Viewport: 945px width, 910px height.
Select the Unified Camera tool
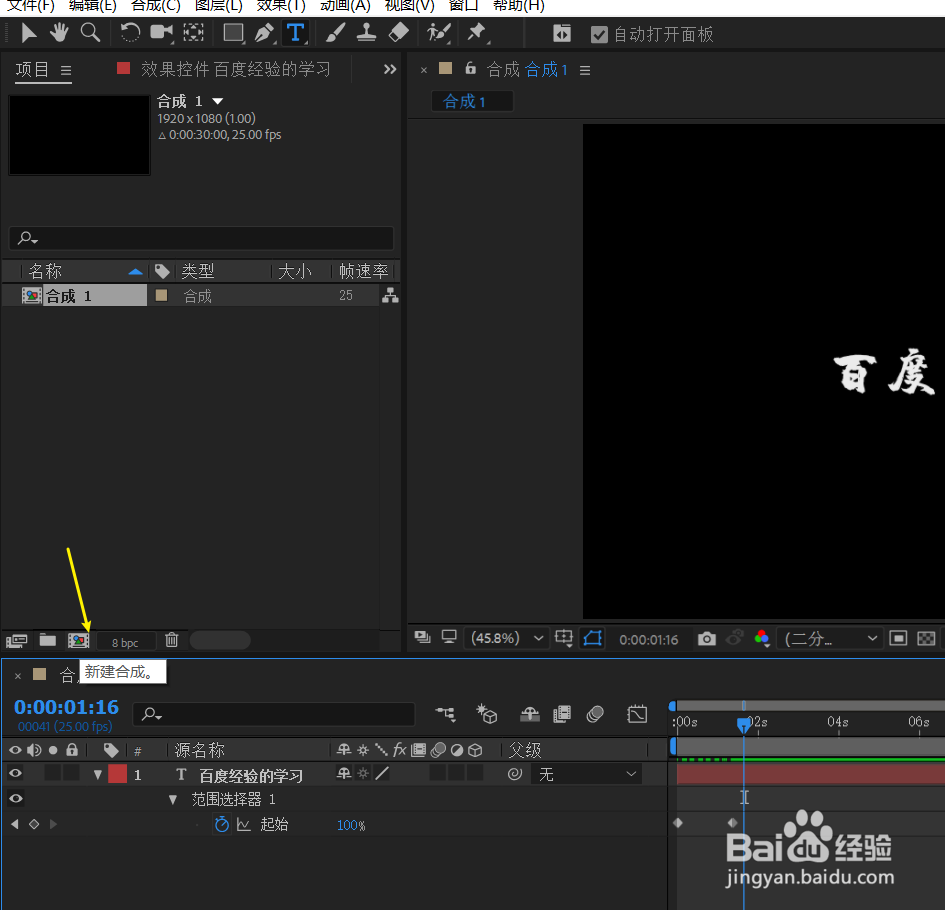coord(161,33)
